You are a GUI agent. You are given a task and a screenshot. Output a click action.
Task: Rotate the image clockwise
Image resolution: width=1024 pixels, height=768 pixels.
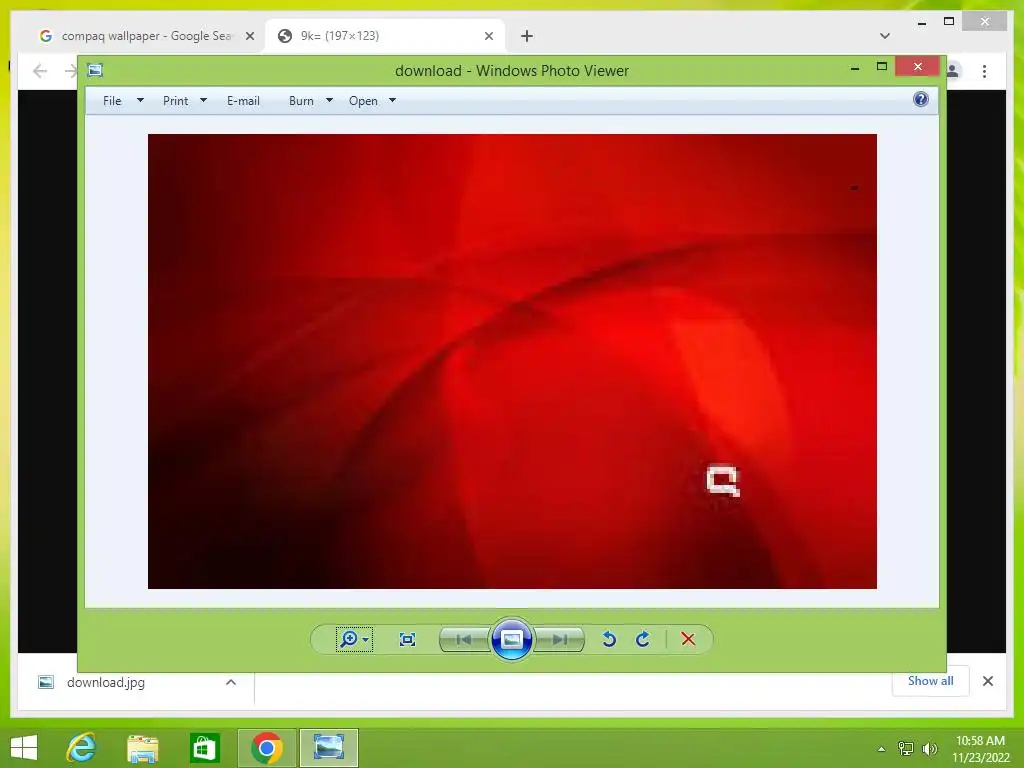click(x=643, y=639)
